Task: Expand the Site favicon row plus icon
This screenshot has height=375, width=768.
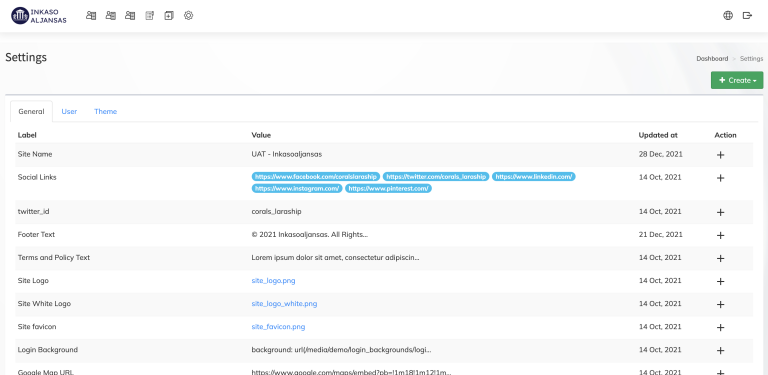Action: pyautogui.click(x=720, y=328)
